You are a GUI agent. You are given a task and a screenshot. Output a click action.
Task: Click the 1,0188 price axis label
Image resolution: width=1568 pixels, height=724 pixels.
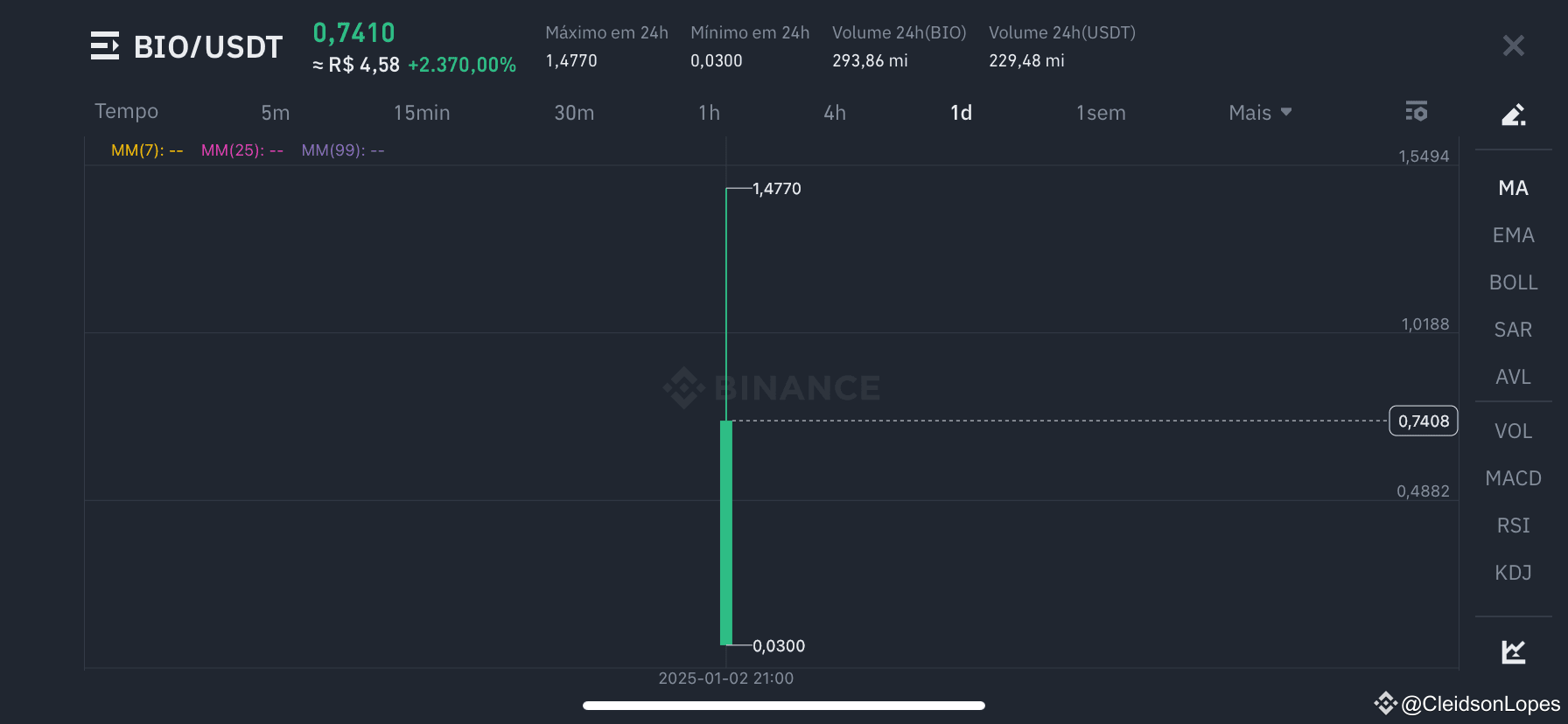point(1425,324)
